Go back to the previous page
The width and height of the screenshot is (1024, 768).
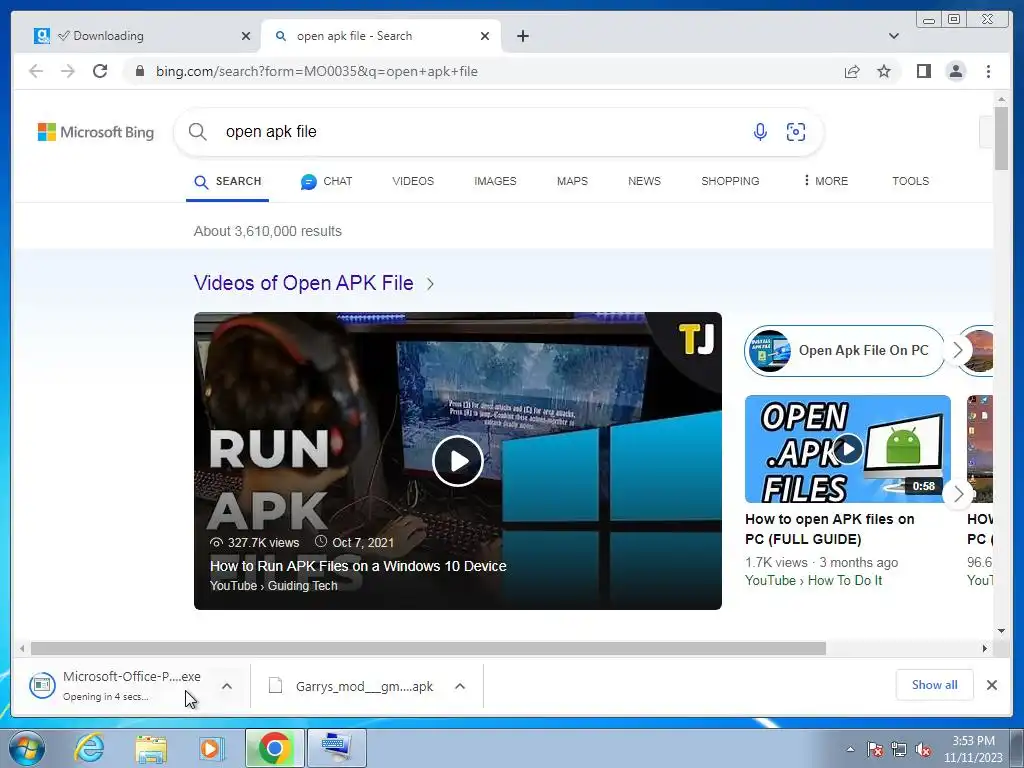click(36, 71)
